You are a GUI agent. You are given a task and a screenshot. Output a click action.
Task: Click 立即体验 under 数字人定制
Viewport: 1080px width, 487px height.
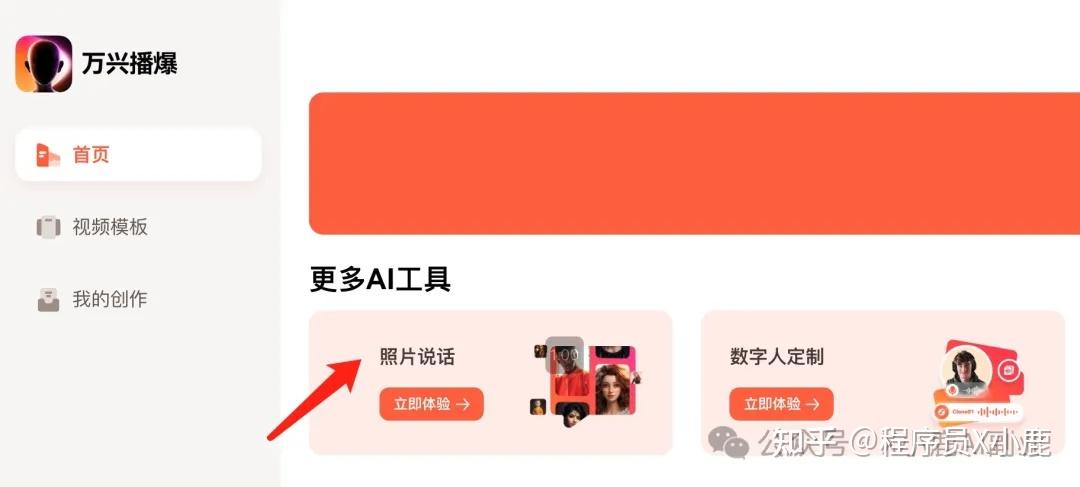pos(782,404)
